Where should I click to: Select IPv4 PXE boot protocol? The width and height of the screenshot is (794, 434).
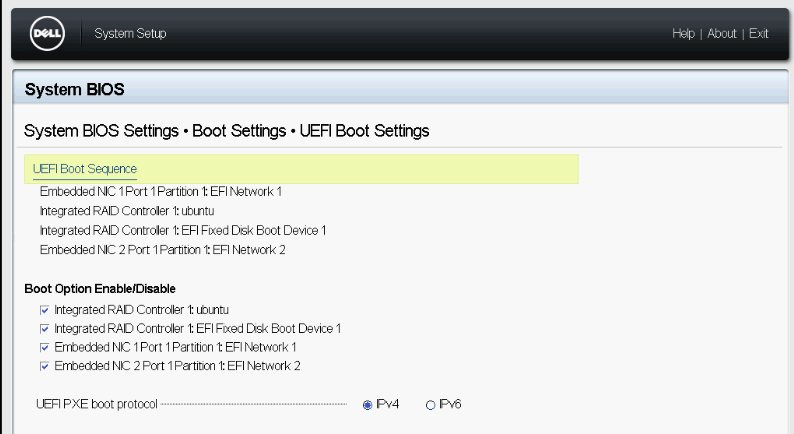pyautogui.click(x=368, y=405)
